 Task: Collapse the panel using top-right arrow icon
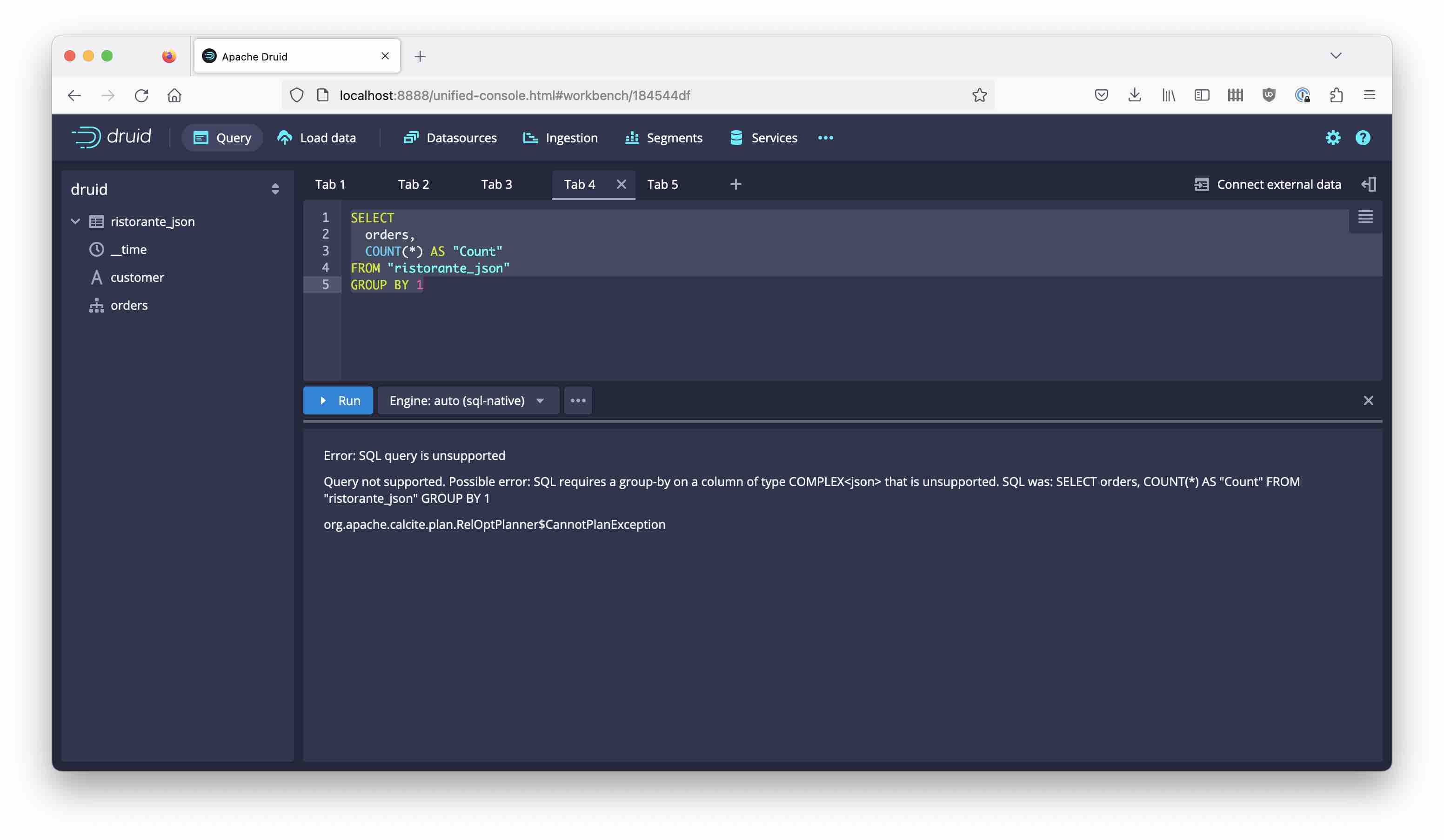(1368, 184)
